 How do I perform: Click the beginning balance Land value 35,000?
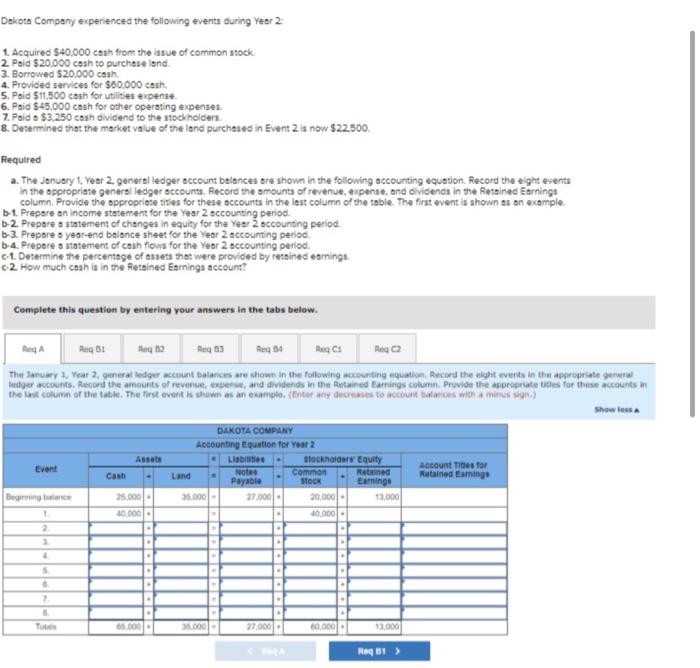194,497
